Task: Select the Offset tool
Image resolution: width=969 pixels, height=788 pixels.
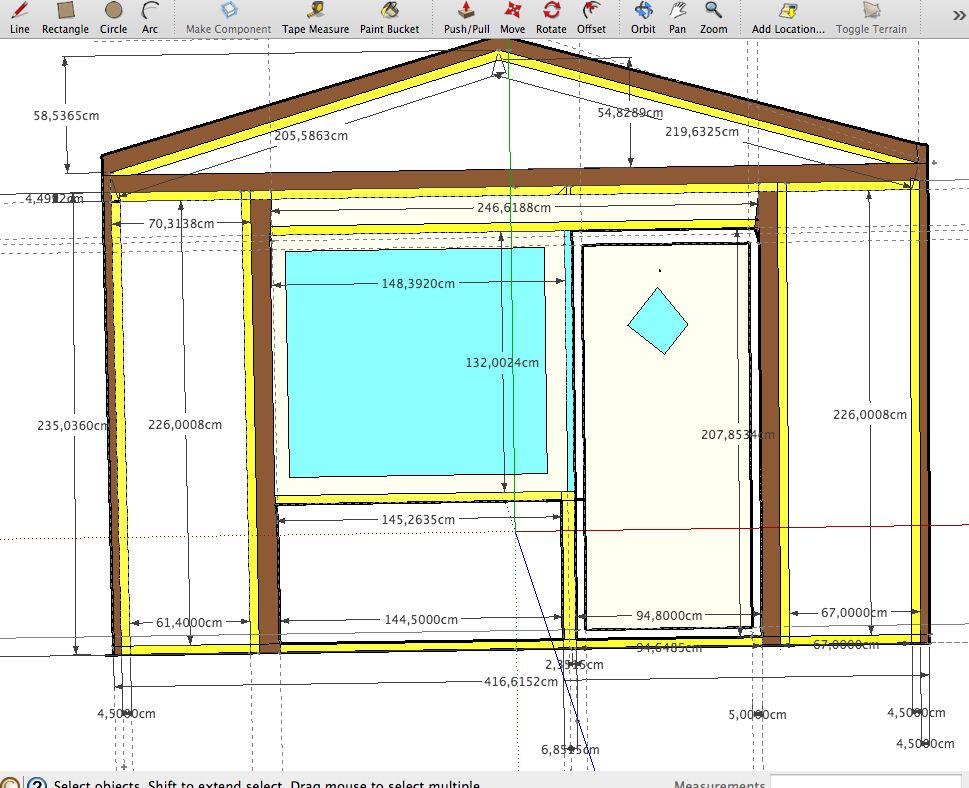Action: [591, 18]
